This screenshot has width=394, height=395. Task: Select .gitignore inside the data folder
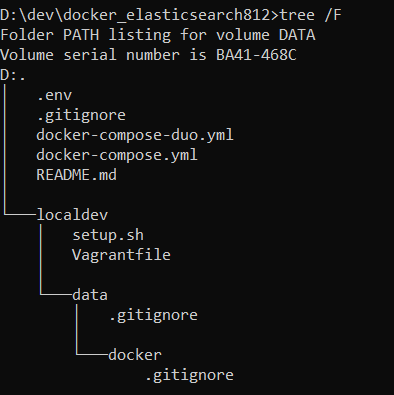pos(153,316)
